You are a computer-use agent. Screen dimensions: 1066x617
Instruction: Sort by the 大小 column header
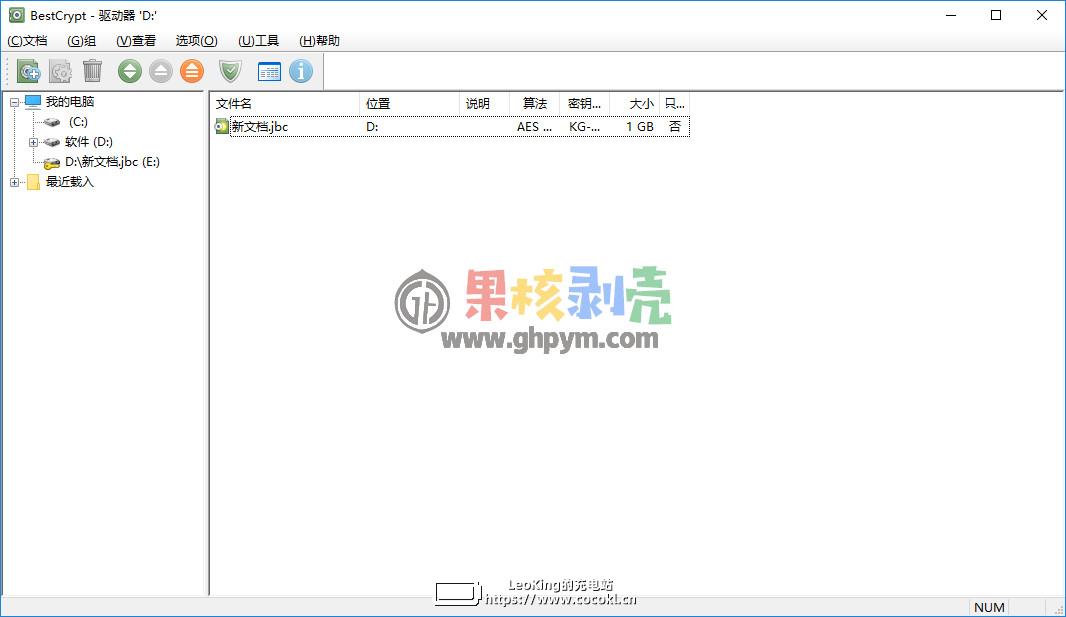pyautogui.click(x=635, y=104)
